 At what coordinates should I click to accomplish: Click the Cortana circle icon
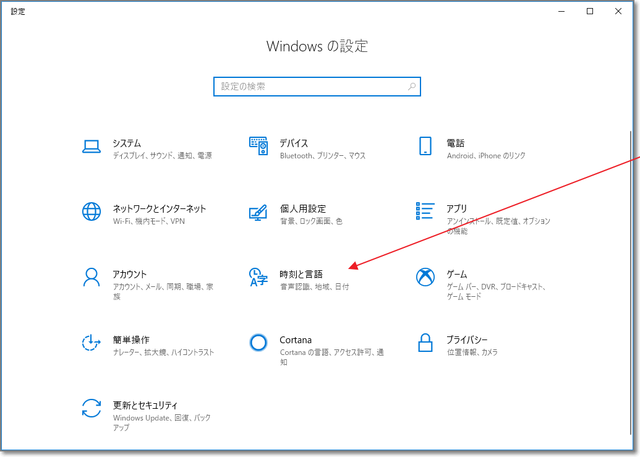coord(258,343)
